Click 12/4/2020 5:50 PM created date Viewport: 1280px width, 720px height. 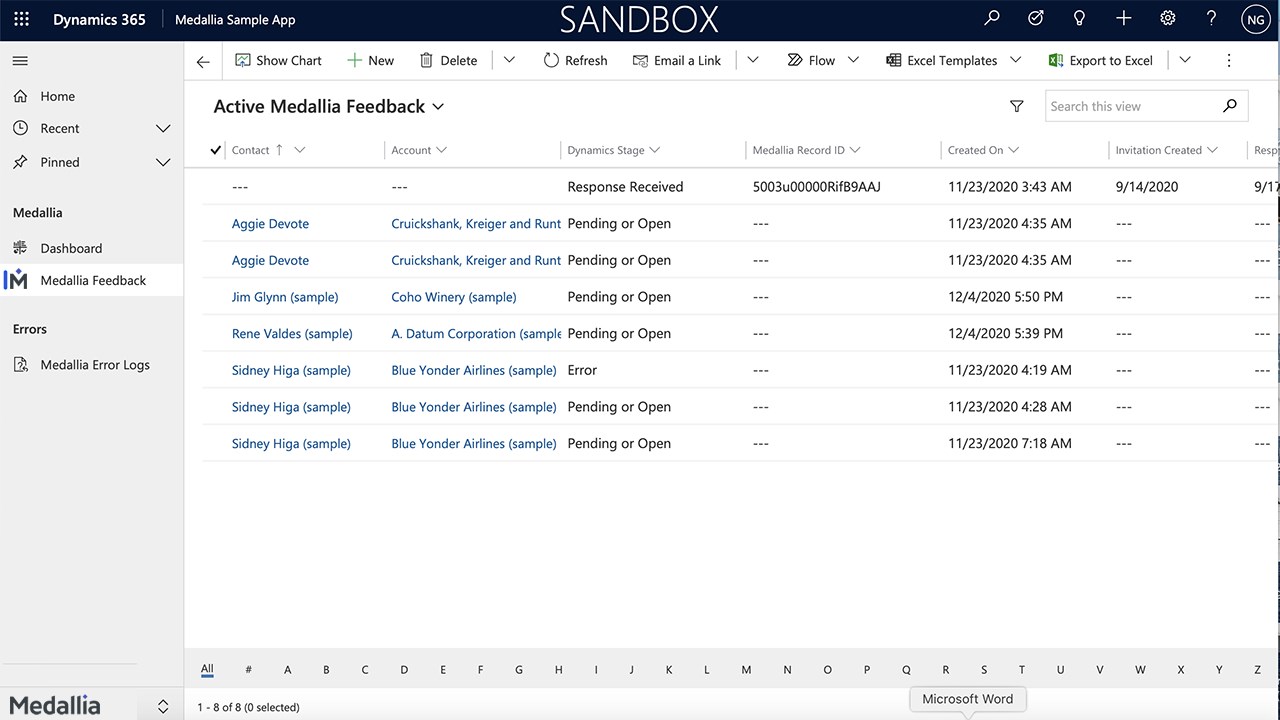(x=1005, y=297)
